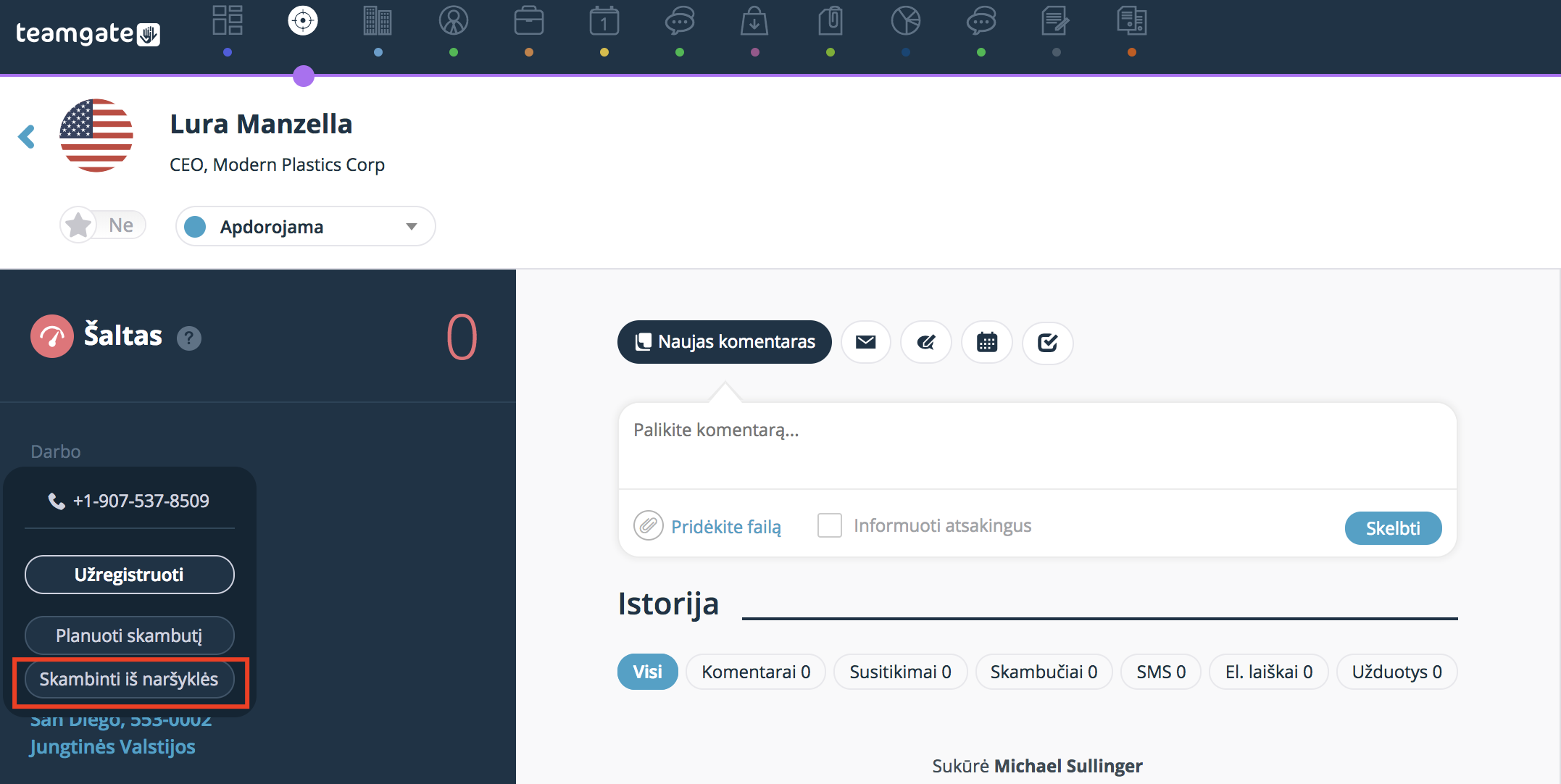
Task: Click the Užregistruoti button
Action: 130,575
